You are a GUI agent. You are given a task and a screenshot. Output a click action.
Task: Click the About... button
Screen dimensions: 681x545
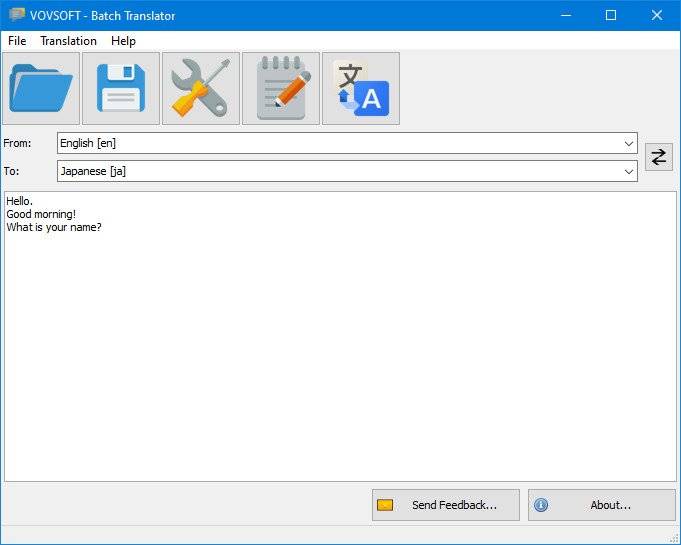pos(602,505)
